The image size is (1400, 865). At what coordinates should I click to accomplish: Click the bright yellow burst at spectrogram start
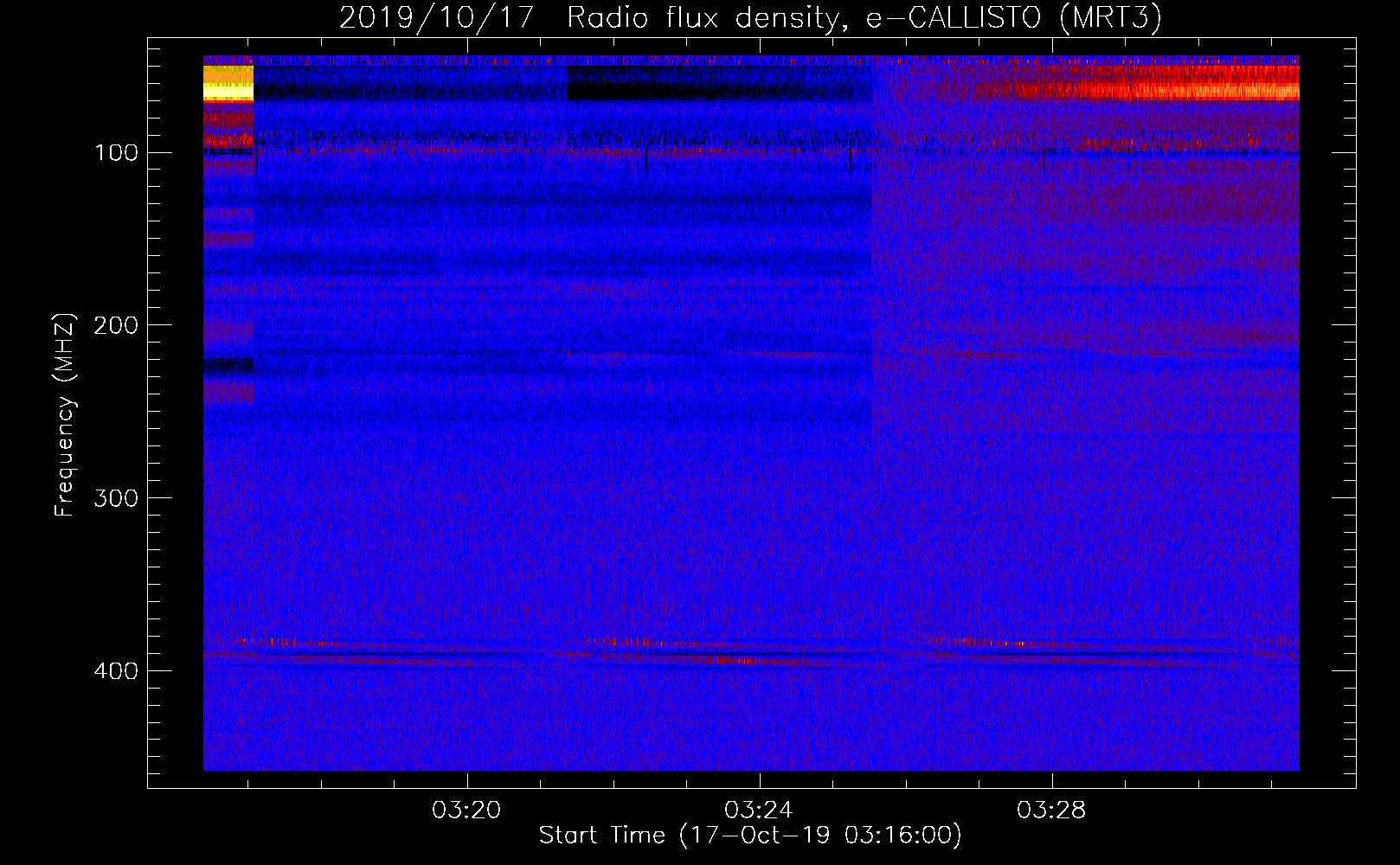(228, 83)
